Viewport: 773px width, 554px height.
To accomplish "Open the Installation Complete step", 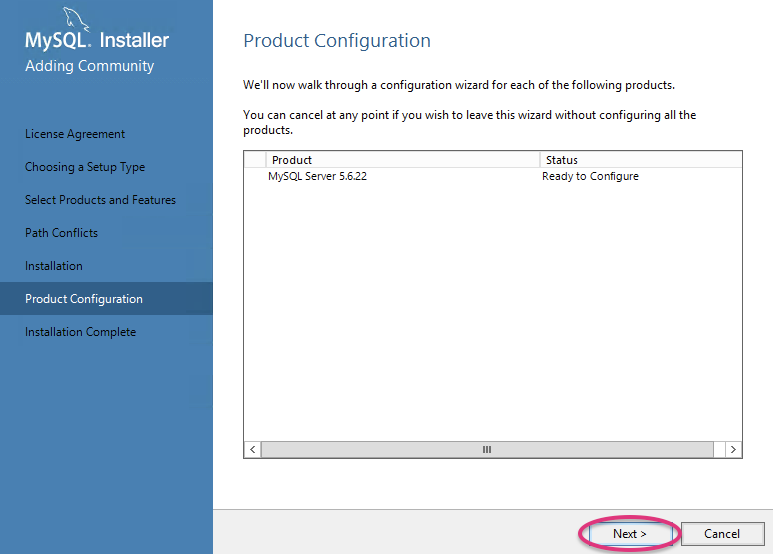I will coord(80,332).
